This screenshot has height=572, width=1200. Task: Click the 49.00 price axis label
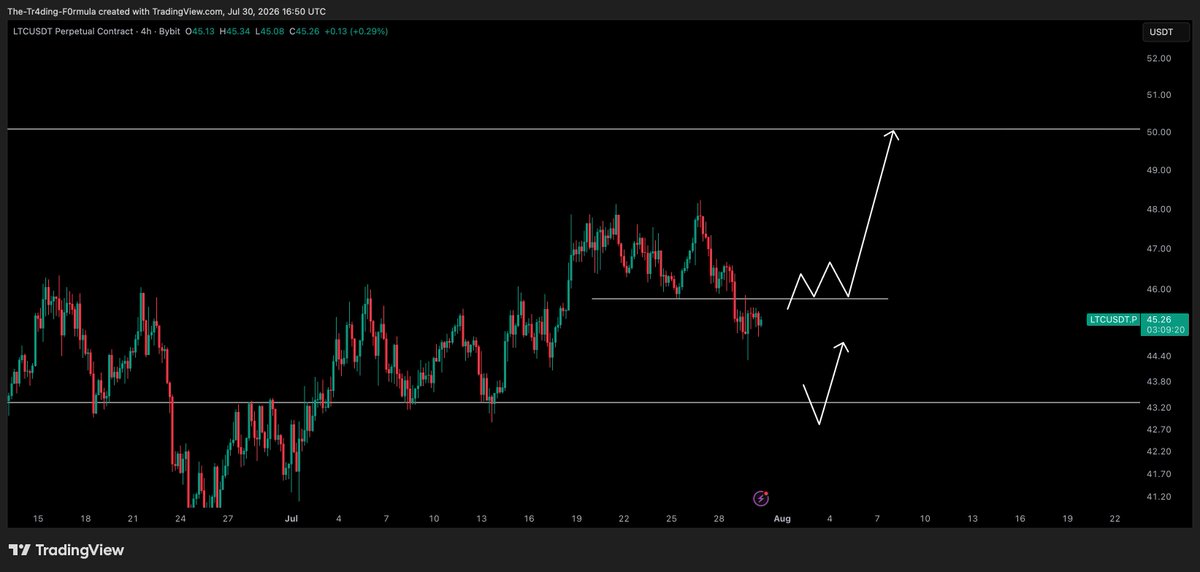(x=1159, y=170)
